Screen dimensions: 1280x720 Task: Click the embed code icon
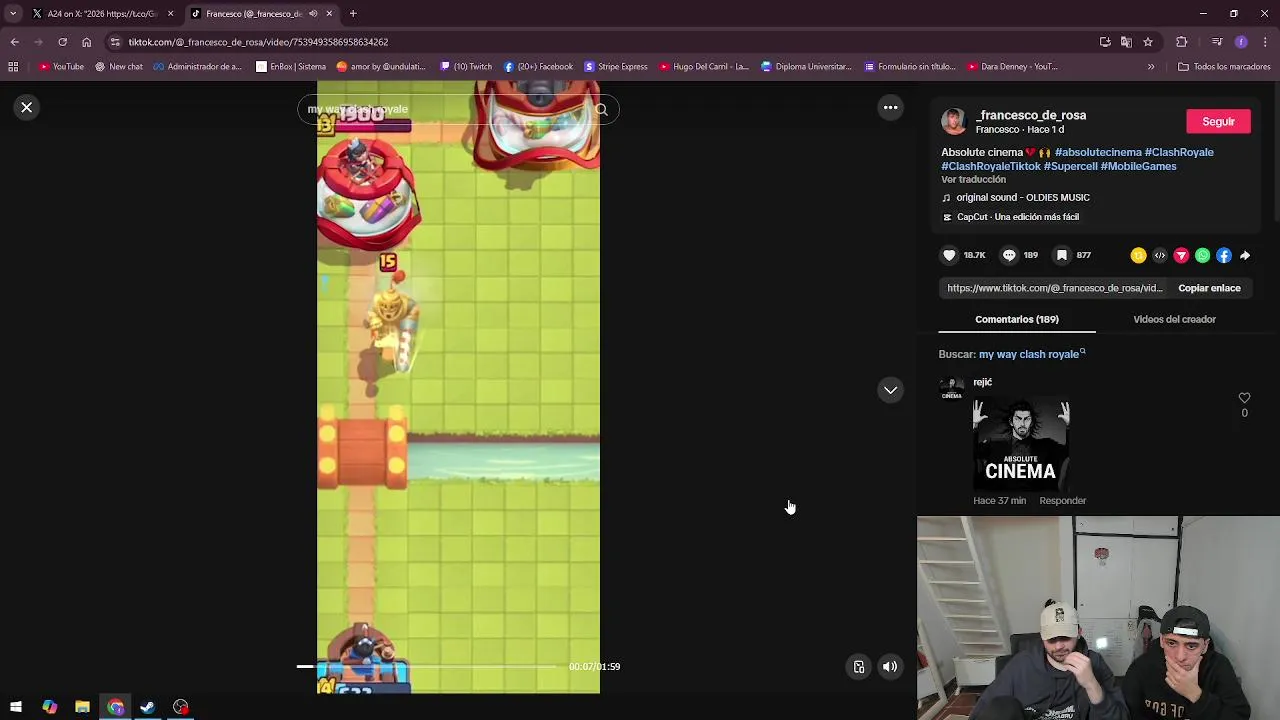pyautogui.click(x=1160, y=256)
